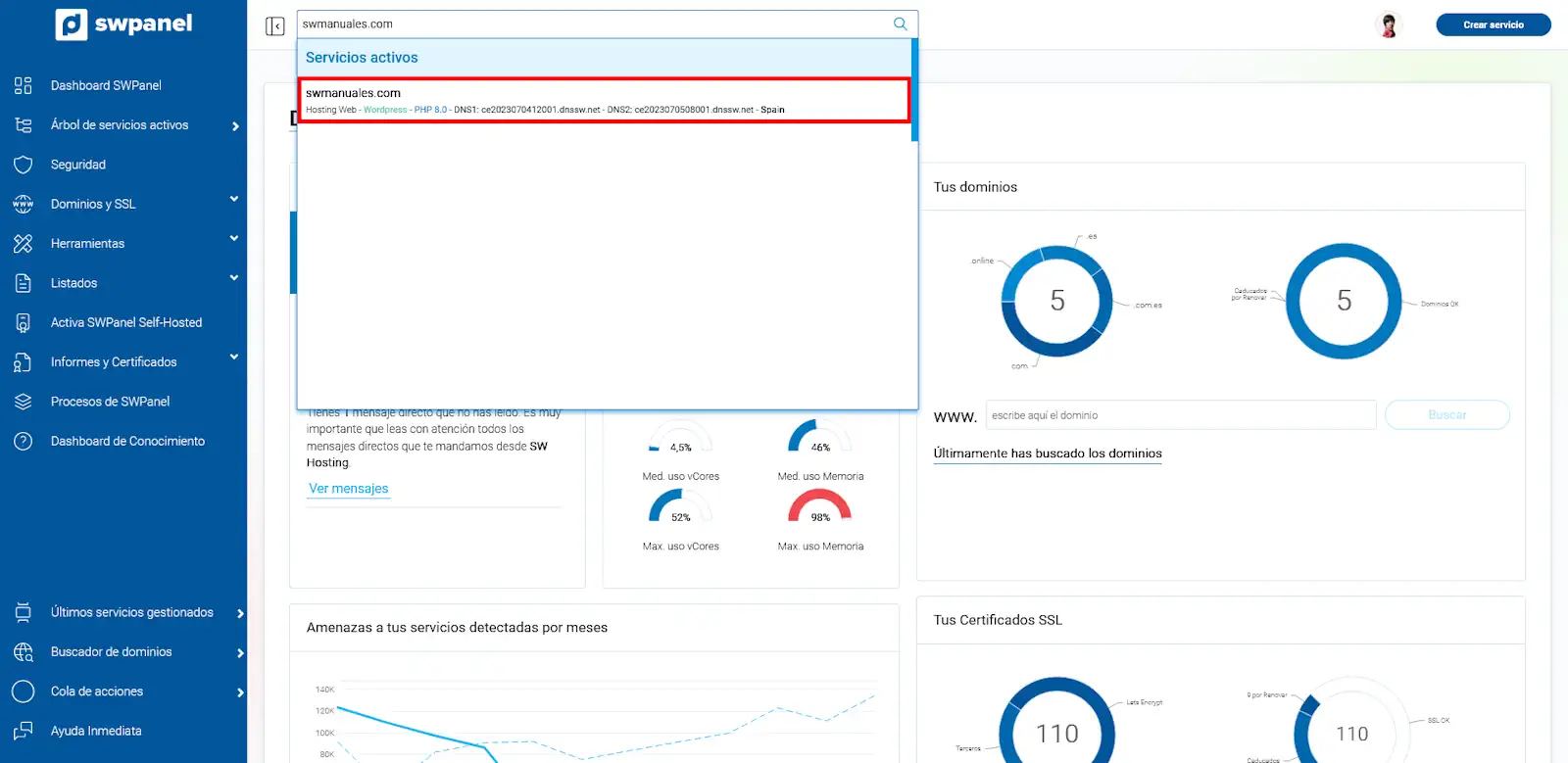Open Dashboard SWPanel grid icon
Screen dimensions: 1568x763
24,85
